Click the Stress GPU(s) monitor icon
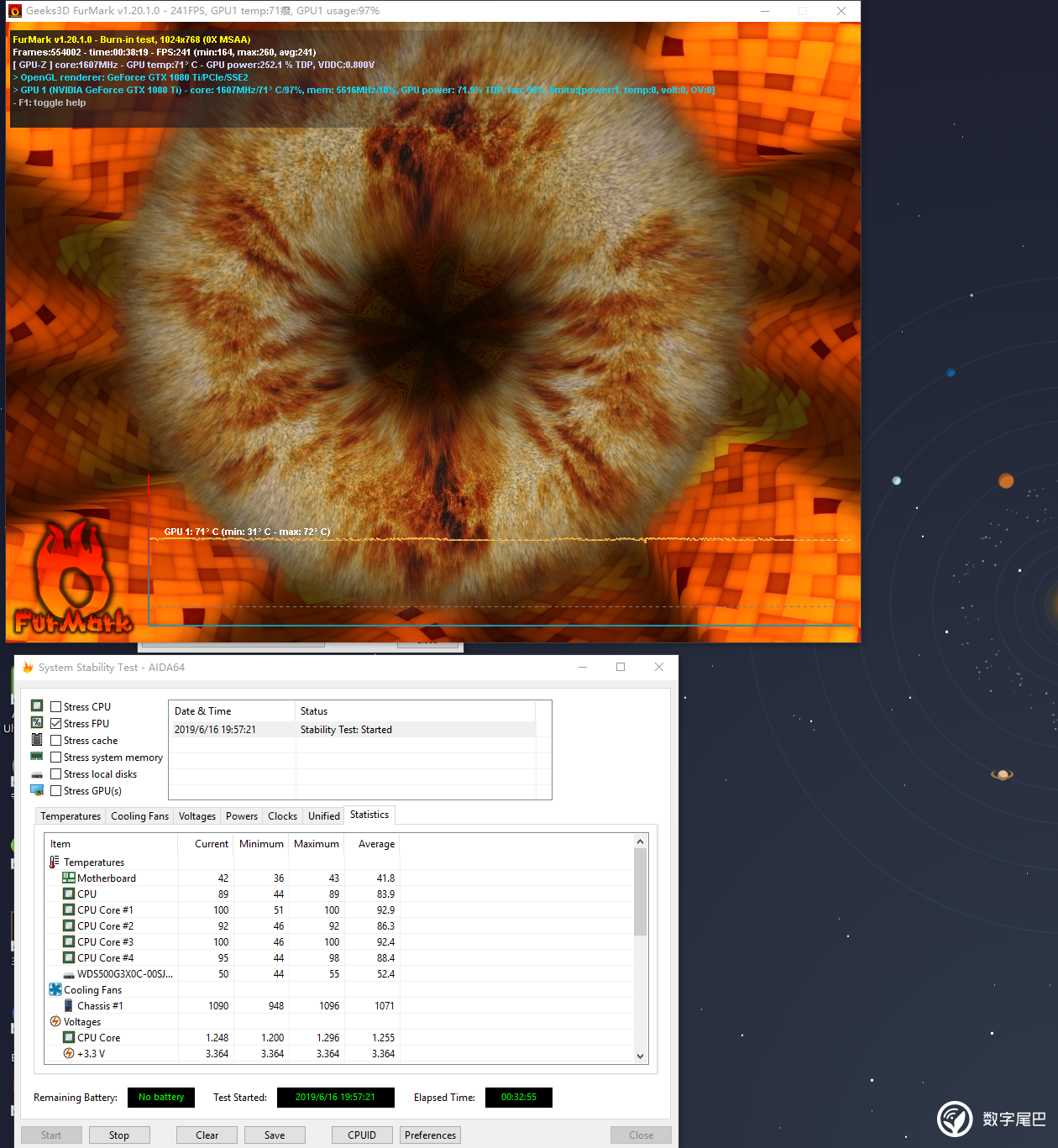The image size is (1058, 1148). coord(37,790)
